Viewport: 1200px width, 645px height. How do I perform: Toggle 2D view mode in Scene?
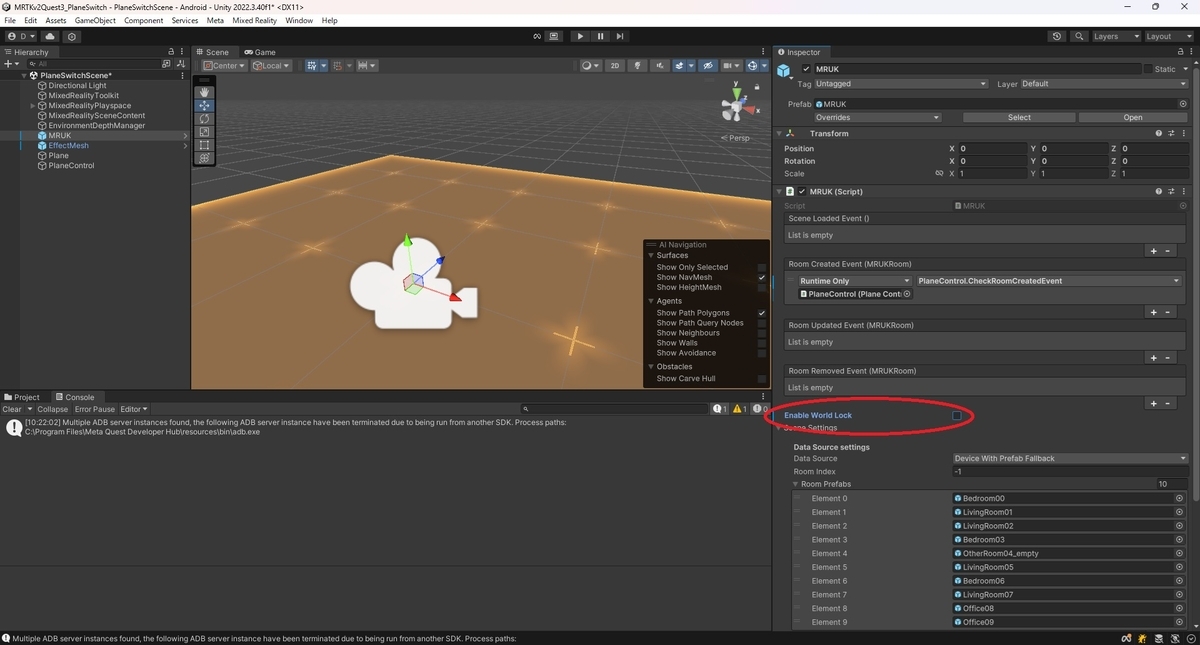point(615,66)
